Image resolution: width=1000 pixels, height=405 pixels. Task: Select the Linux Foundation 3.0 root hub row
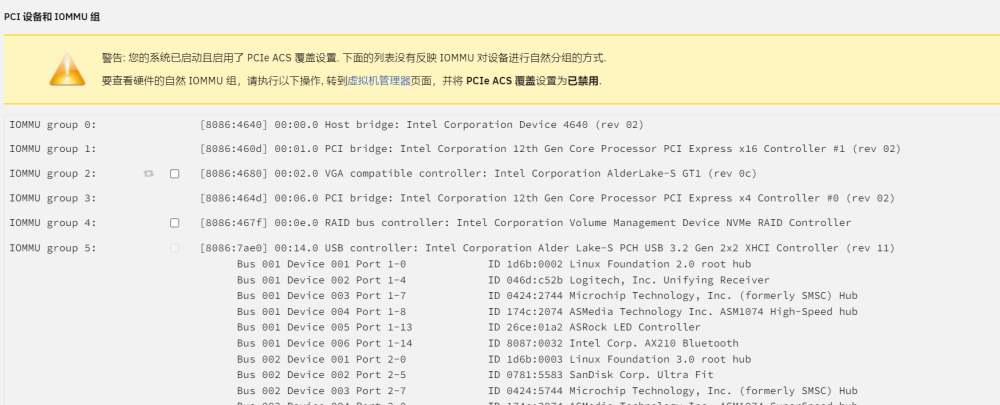coord(494,359)
